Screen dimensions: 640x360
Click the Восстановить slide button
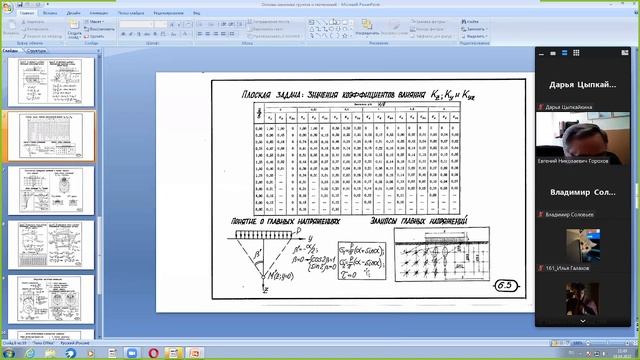tap(99, 29)
